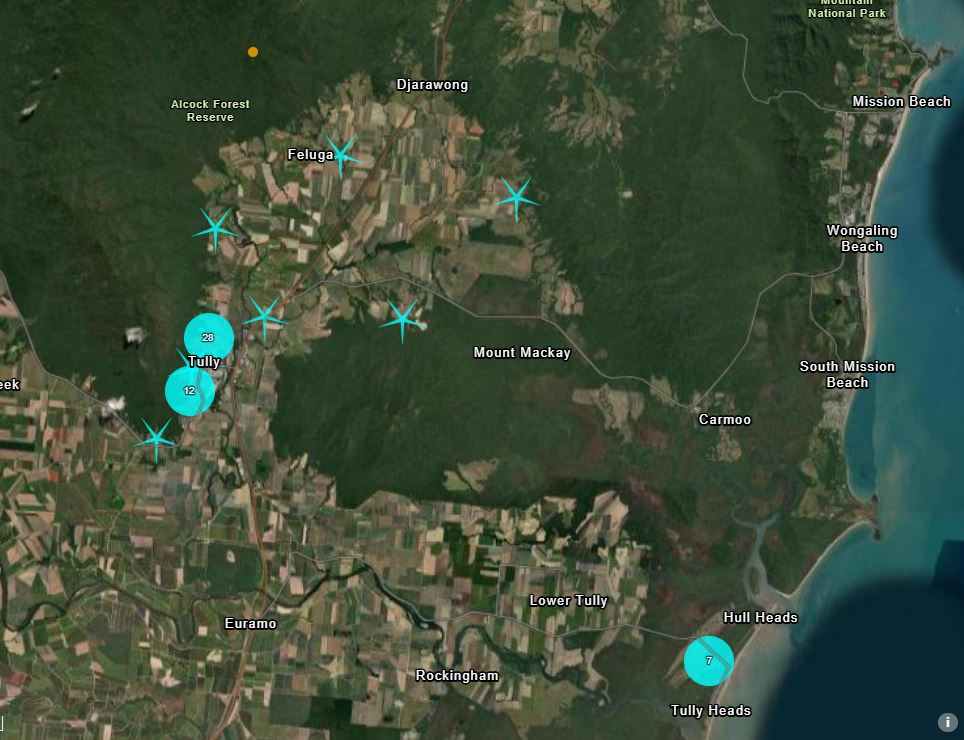964x740 pixels.
Task: Open the cluster with 7 sightings near Tully Heads
Action: tap(709, 660)
